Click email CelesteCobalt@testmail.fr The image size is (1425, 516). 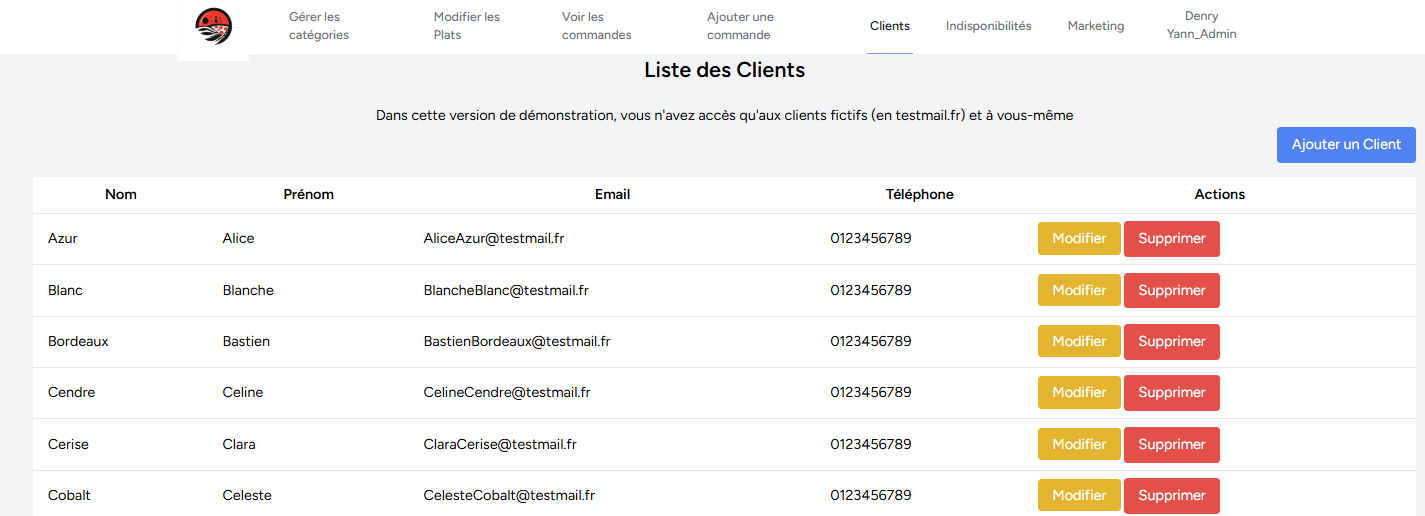(509, 495)
